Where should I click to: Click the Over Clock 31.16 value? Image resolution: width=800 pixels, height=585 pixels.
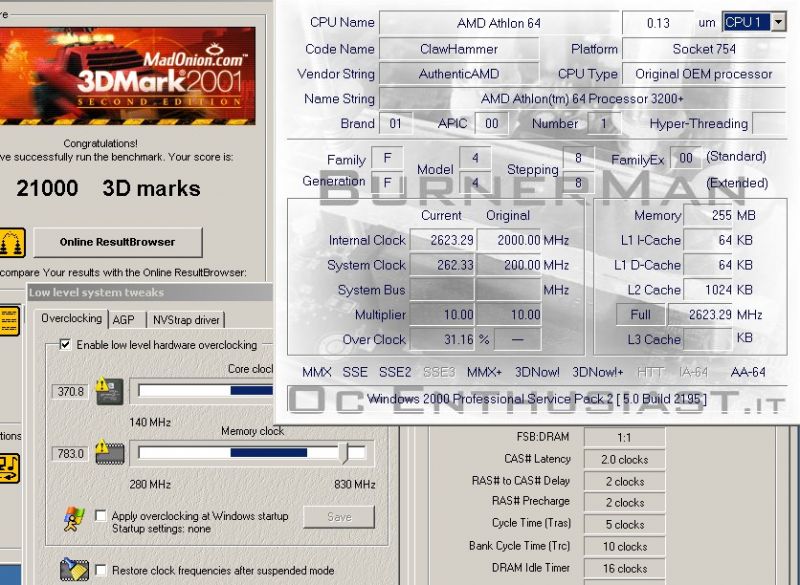(443, 339)
